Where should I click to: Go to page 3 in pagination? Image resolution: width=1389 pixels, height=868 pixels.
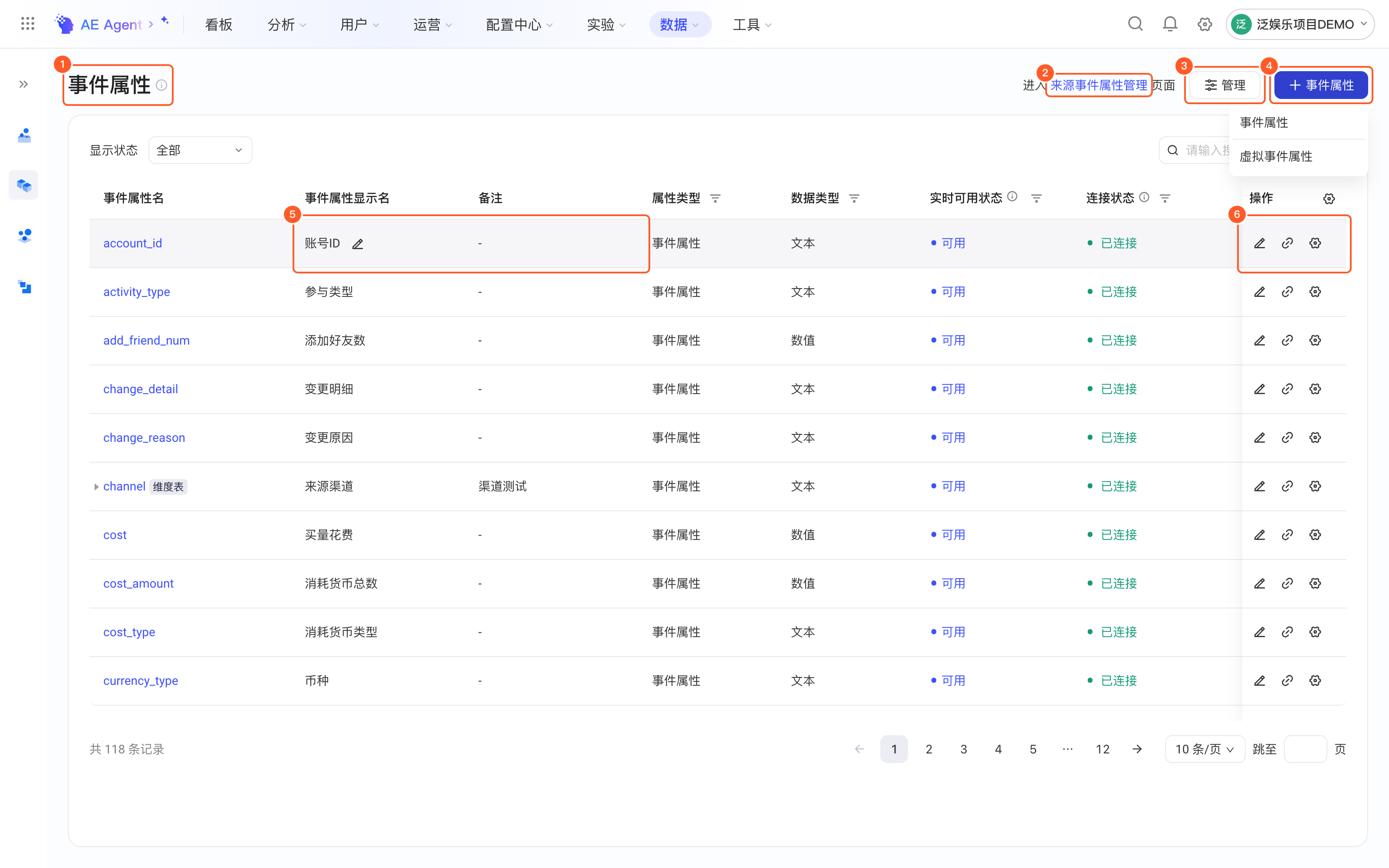964,749
